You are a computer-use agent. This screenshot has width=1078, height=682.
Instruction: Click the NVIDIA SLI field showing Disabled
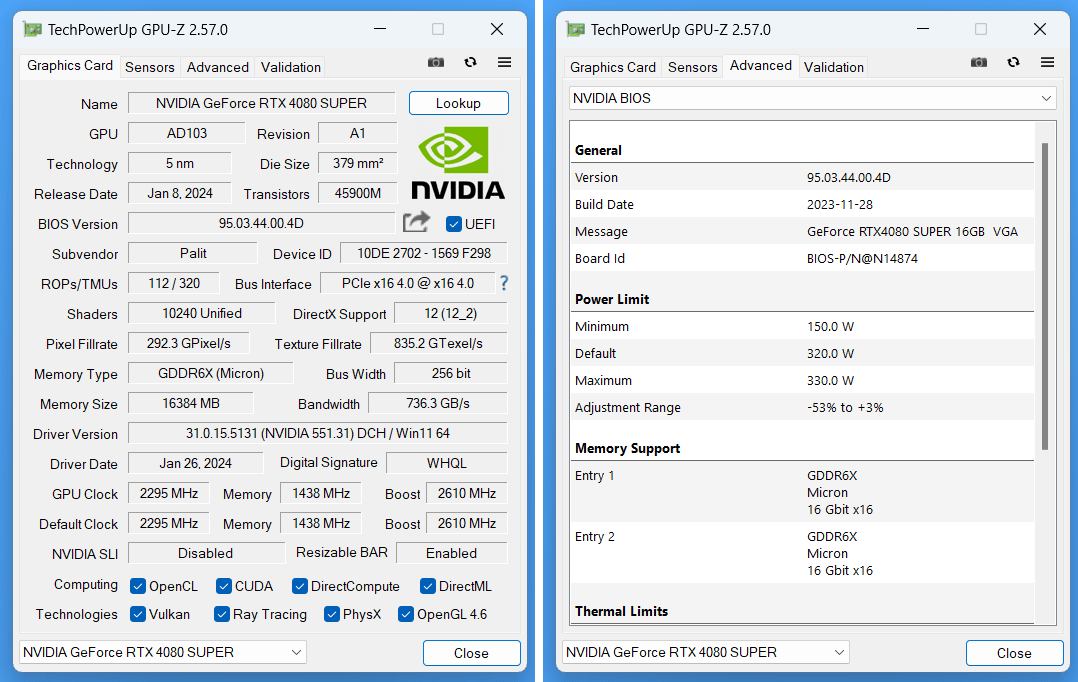(x=206, y=553)
